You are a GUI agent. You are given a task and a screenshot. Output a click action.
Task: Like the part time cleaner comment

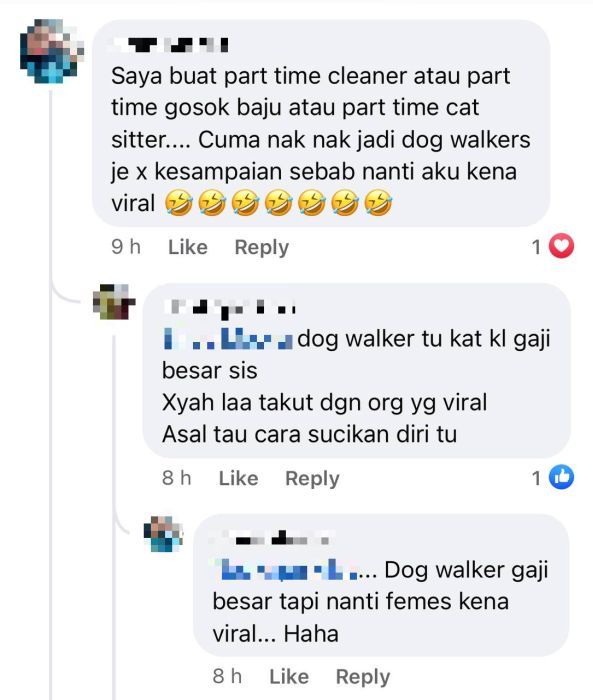coord(188,247)
